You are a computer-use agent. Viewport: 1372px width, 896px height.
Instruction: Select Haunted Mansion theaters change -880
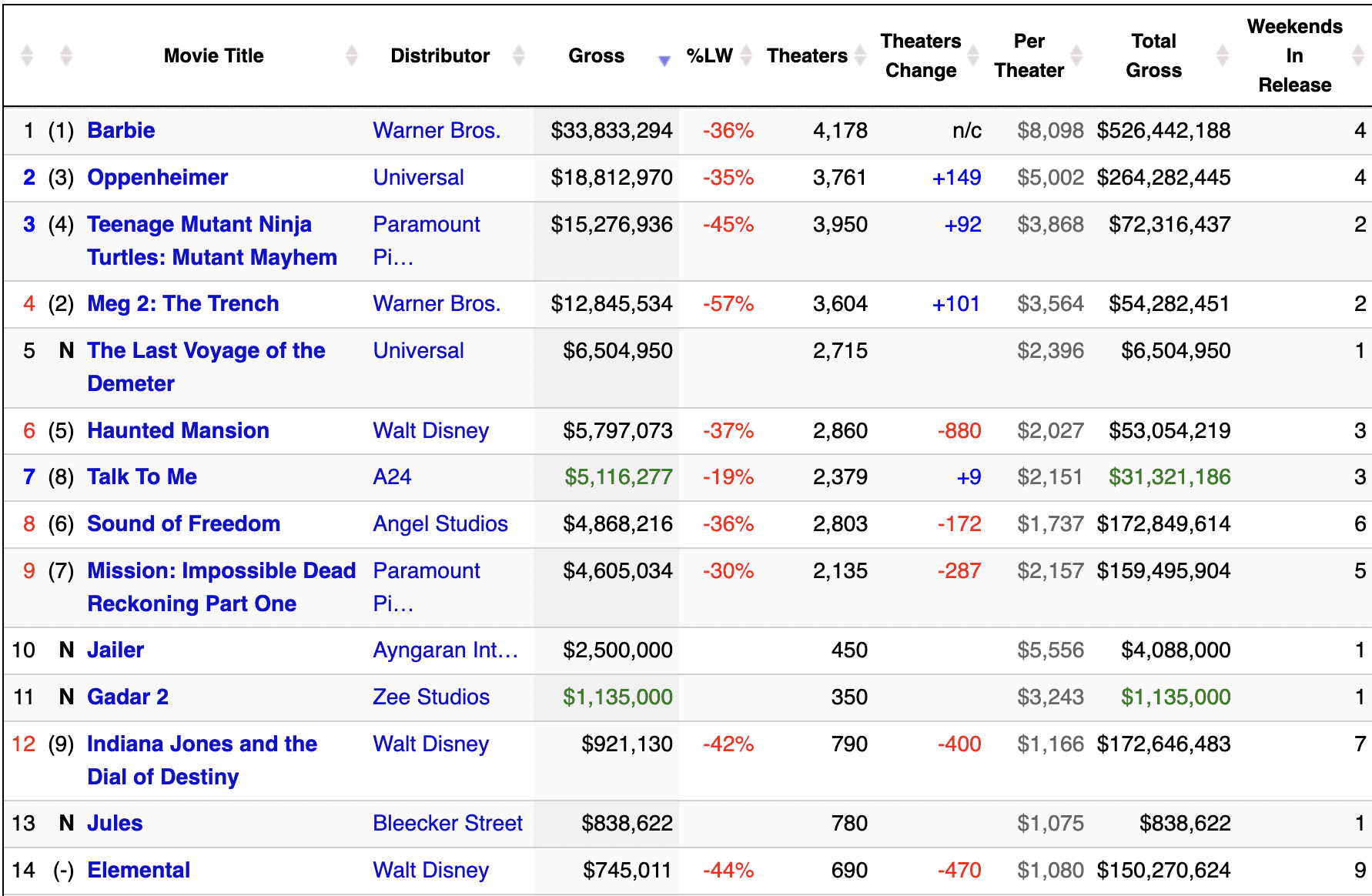[x=959, y=430]
